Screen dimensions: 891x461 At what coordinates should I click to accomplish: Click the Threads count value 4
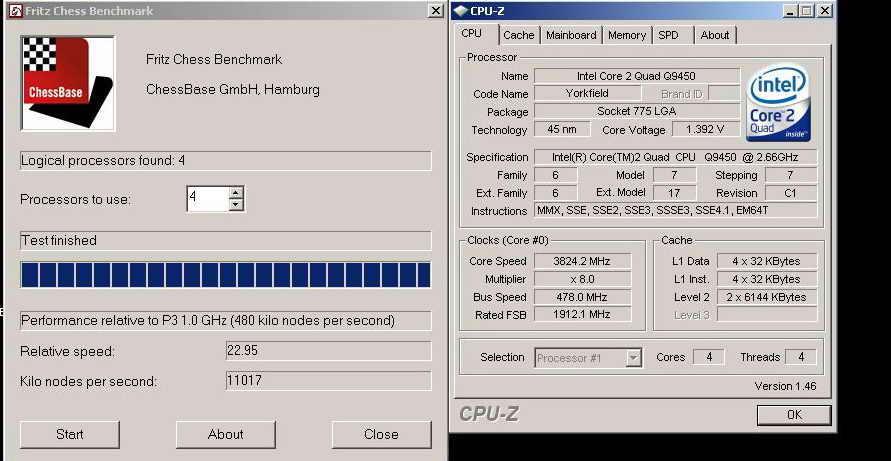click(801, 358)
